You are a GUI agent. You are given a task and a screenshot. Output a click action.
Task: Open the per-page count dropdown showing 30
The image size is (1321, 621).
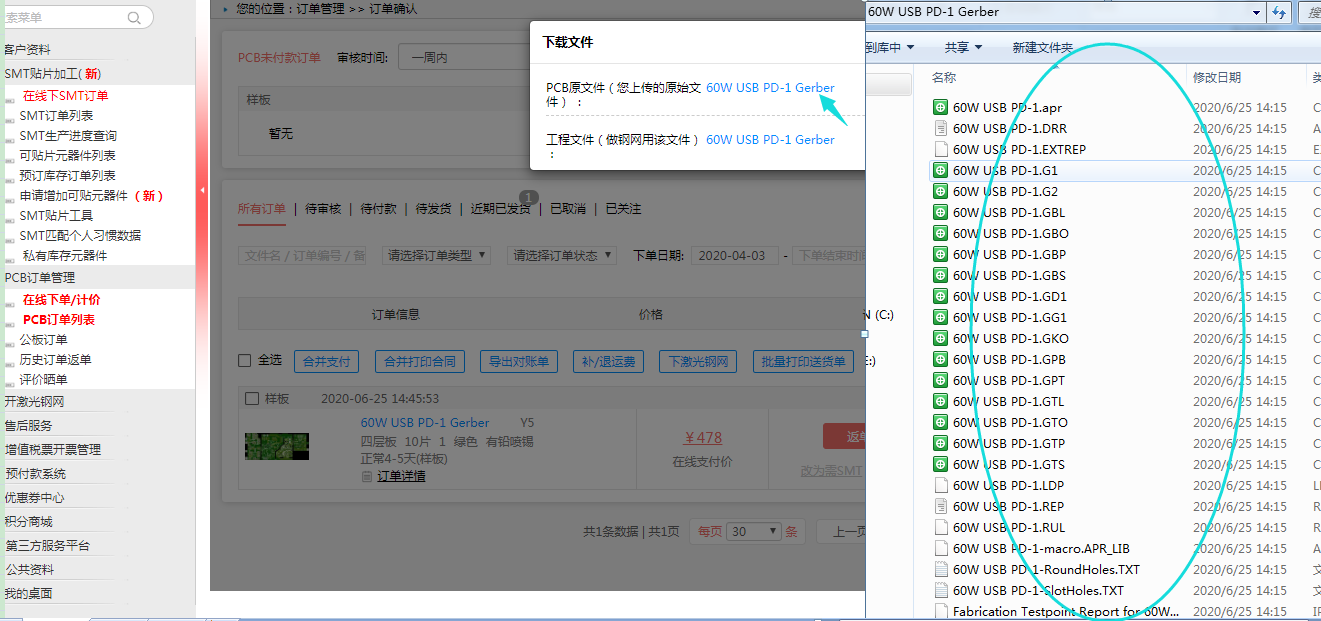click(752, 532)
